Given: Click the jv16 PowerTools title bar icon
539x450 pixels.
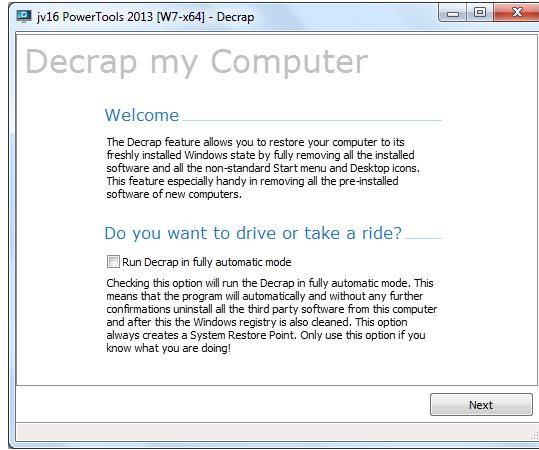Looking at the screenshot, I should 24,17.
